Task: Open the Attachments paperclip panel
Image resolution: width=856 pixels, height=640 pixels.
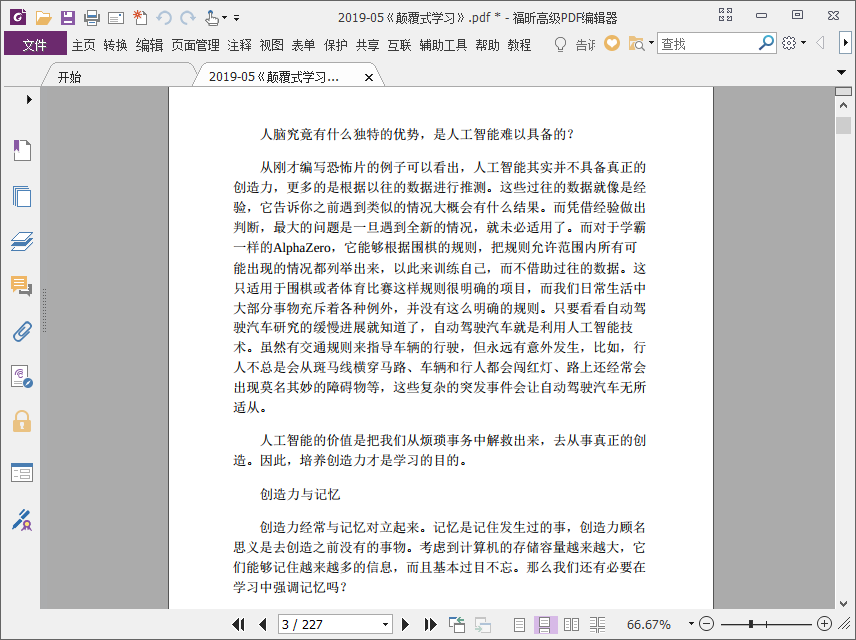Action: pos(22,331)
